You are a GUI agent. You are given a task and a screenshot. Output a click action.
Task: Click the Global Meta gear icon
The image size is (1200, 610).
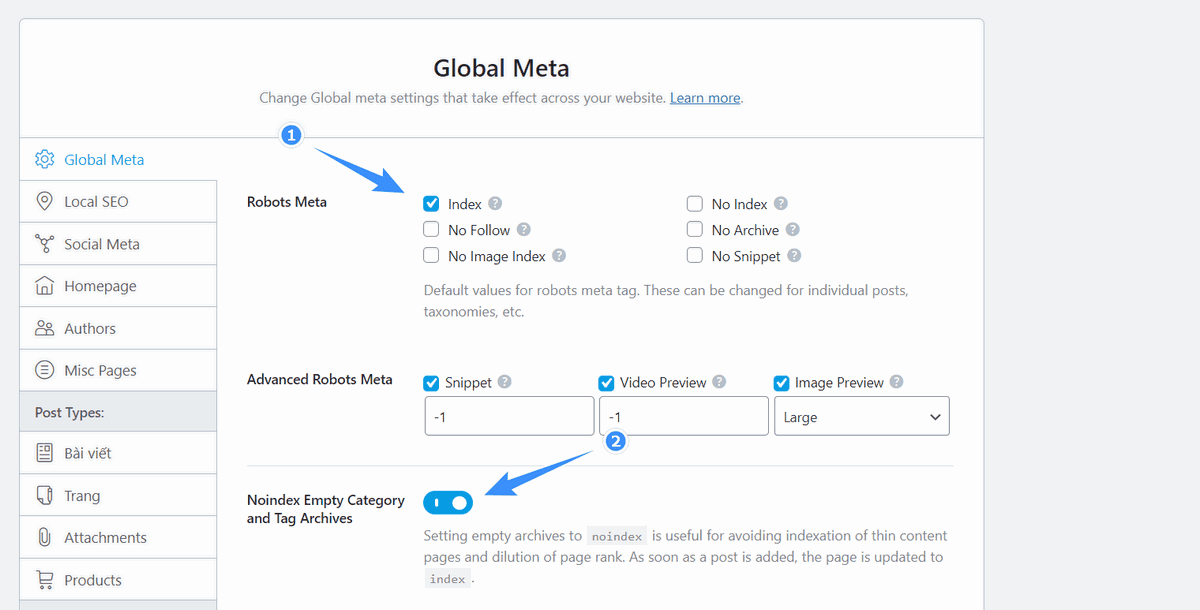tap(44, 160)
